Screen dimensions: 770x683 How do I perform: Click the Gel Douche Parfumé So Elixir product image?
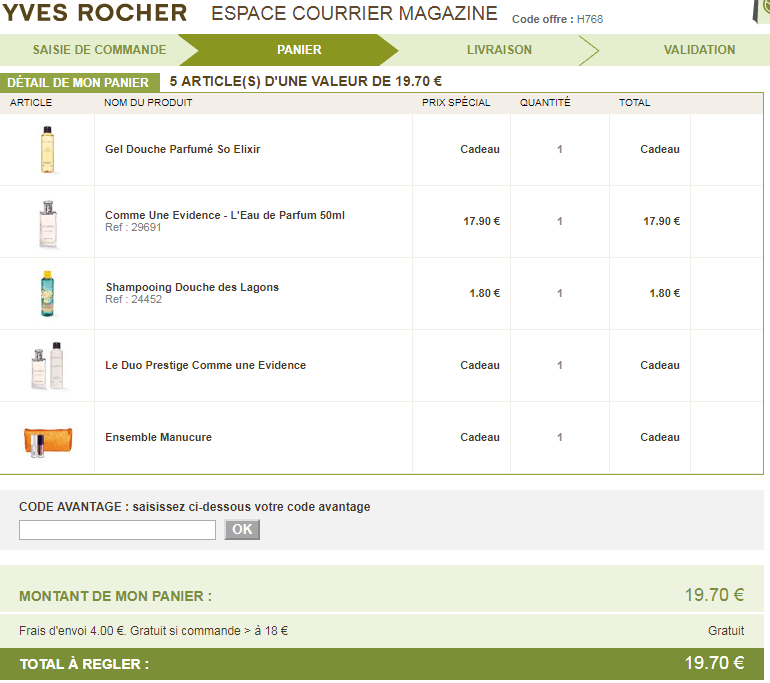point(46,149)
